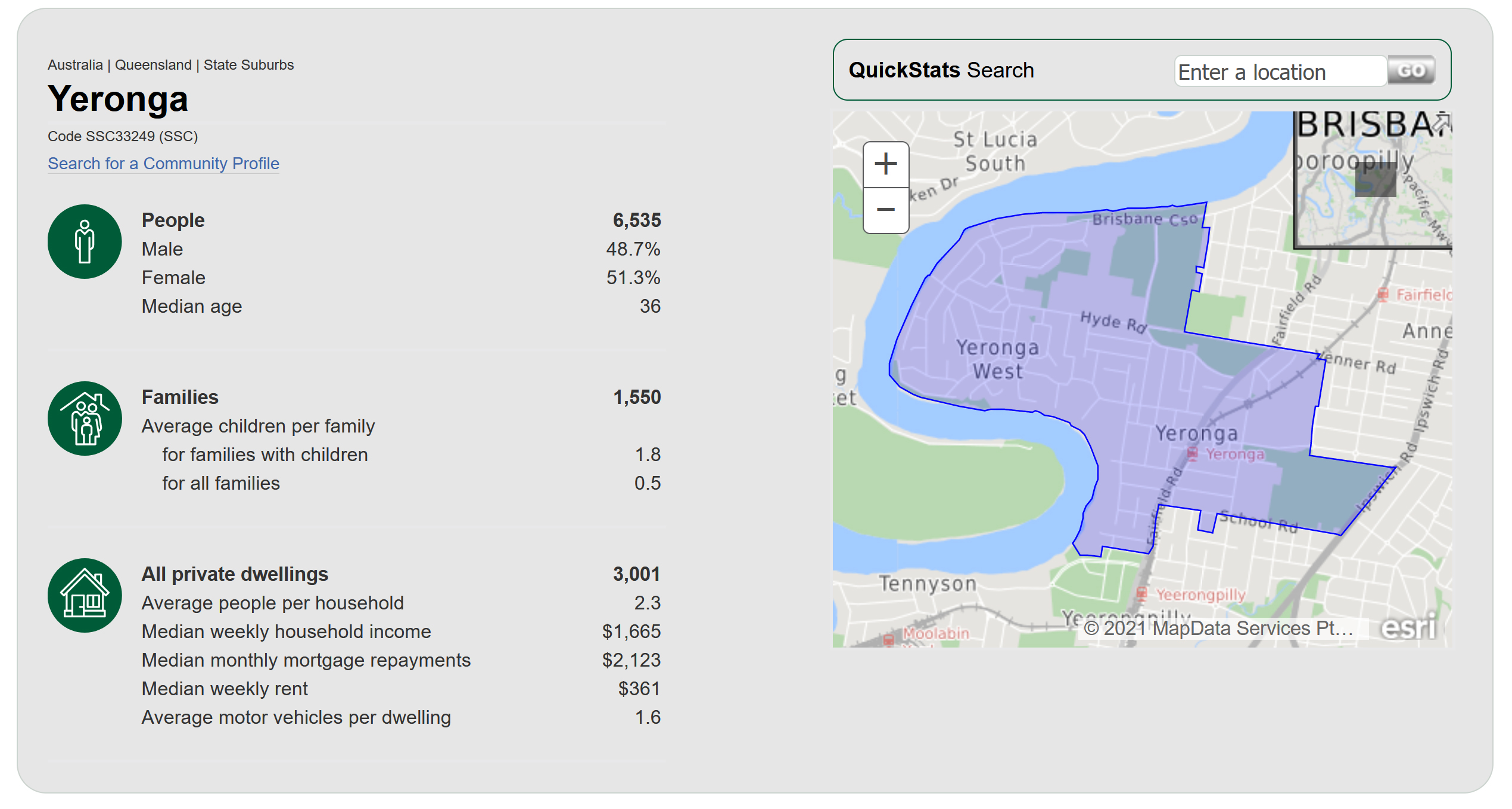Zoom out the map with minus button
The image size is (1512, 809).
[886, 210]
